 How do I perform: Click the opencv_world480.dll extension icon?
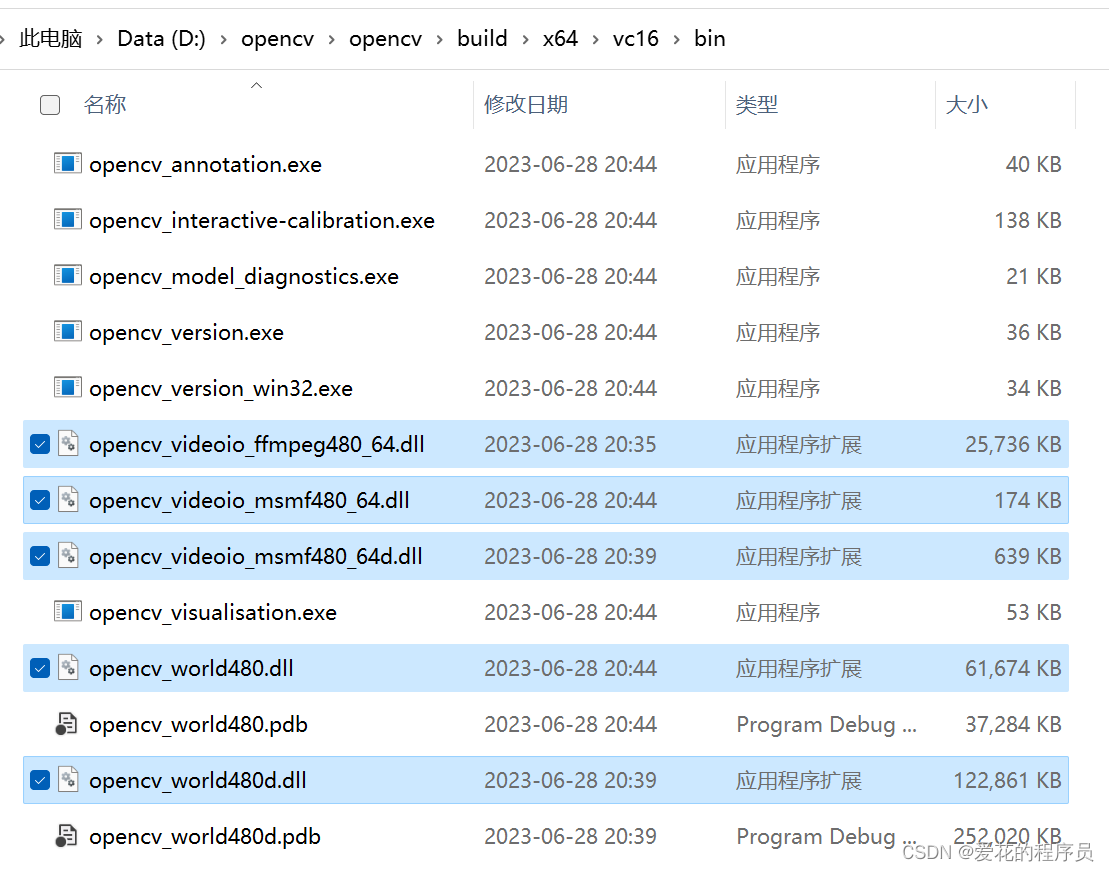[x=66, y=667]
